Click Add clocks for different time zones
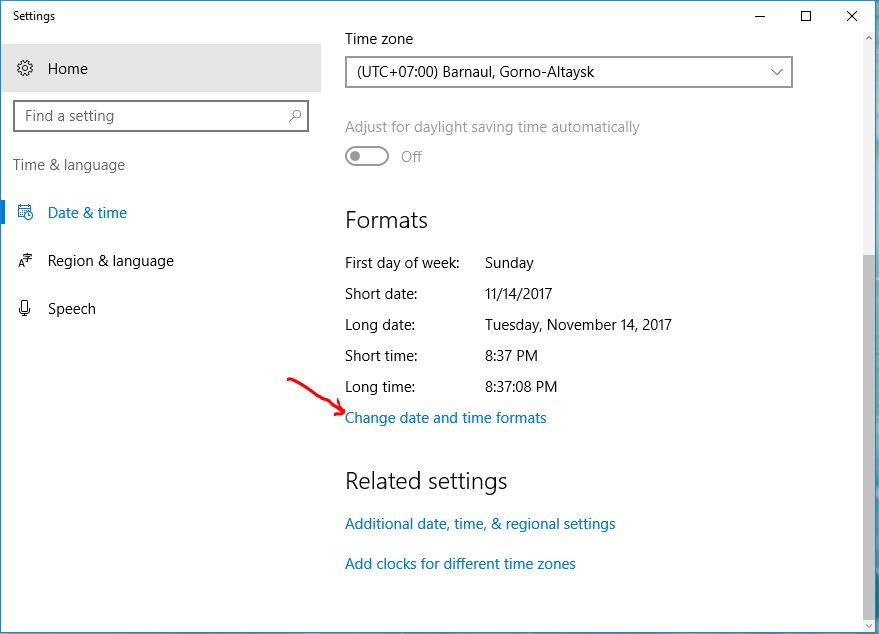The width and height of the screenshot is (879, 634). [460, 564]
